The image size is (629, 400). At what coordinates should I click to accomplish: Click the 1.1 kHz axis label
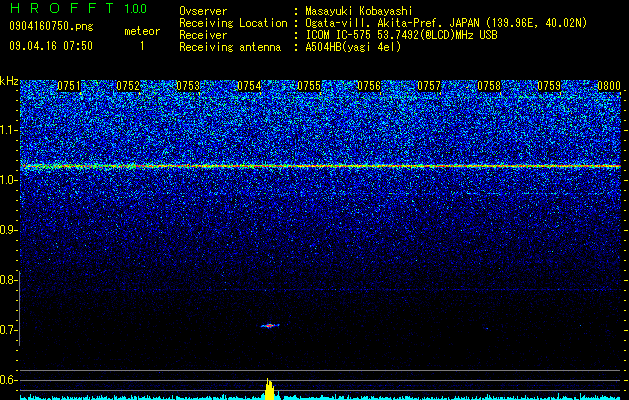[x=9, y=130]
